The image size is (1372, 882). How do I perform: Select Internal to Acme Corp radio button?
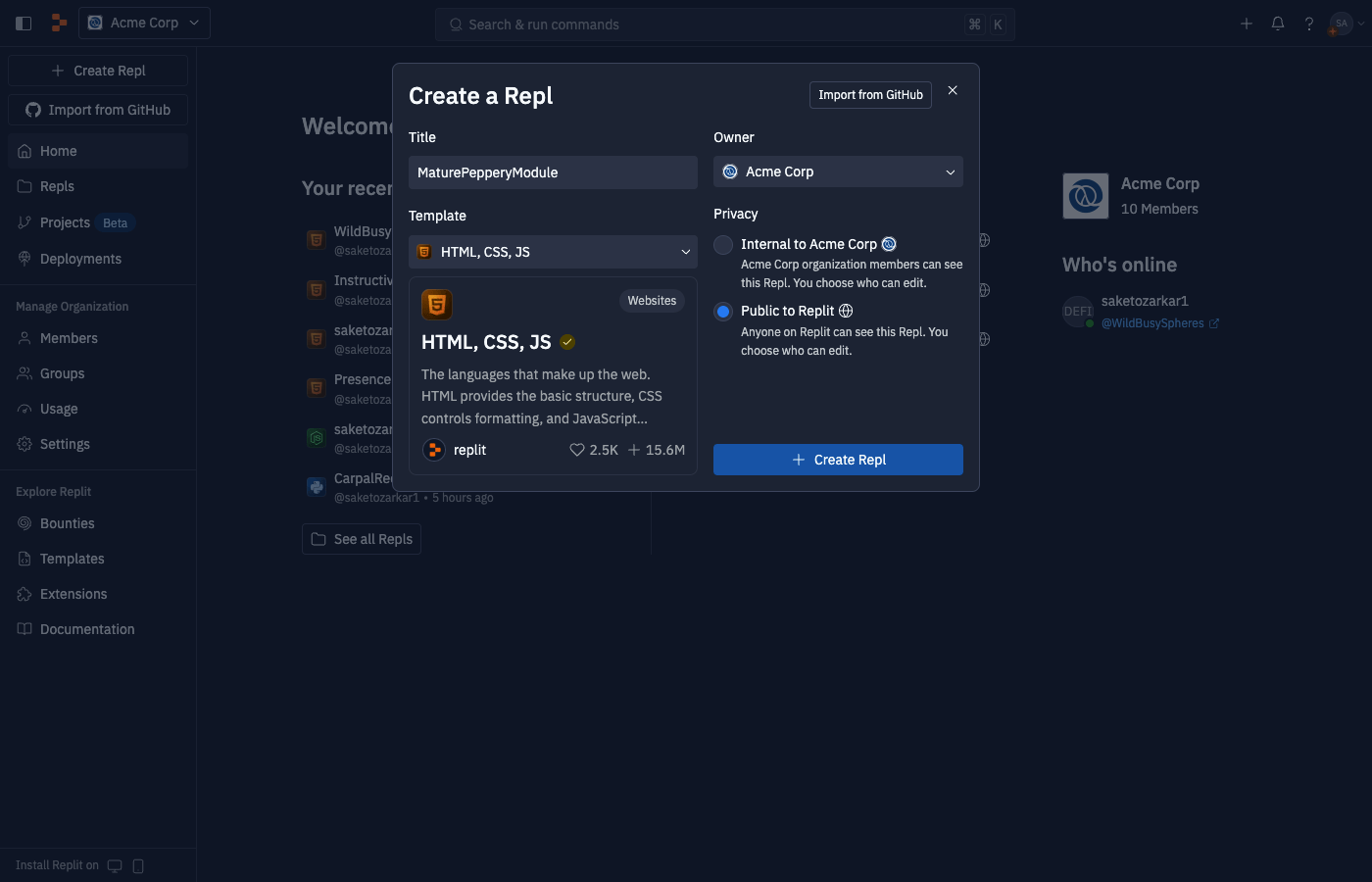723,245
